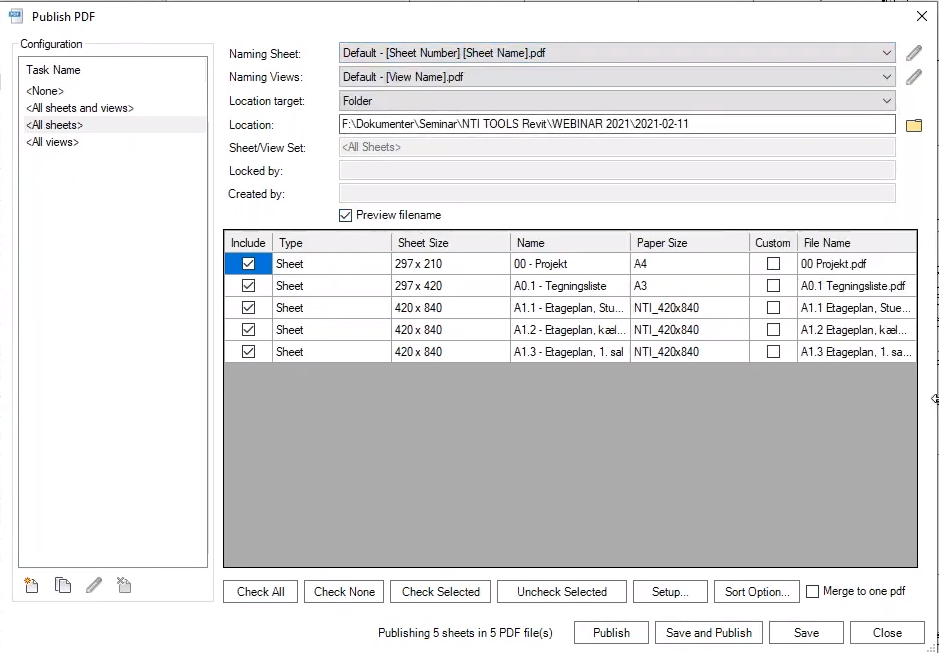Click the delete configuration task icon

click(x=124, y=586)
